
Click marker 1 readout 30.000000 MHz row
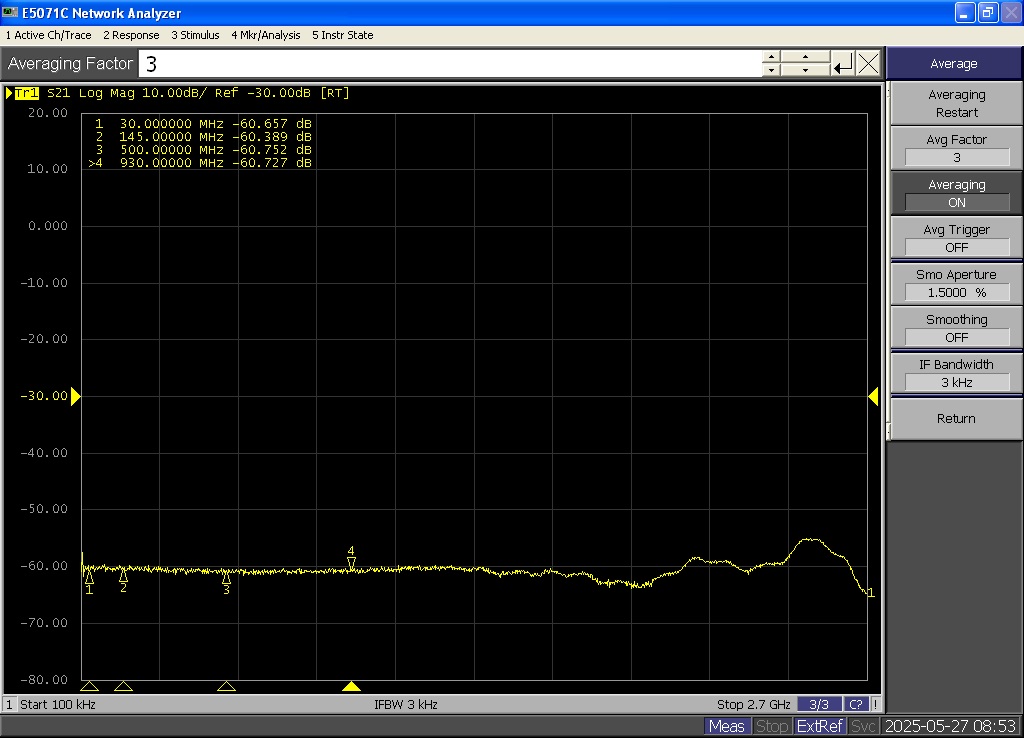(202, 123)
